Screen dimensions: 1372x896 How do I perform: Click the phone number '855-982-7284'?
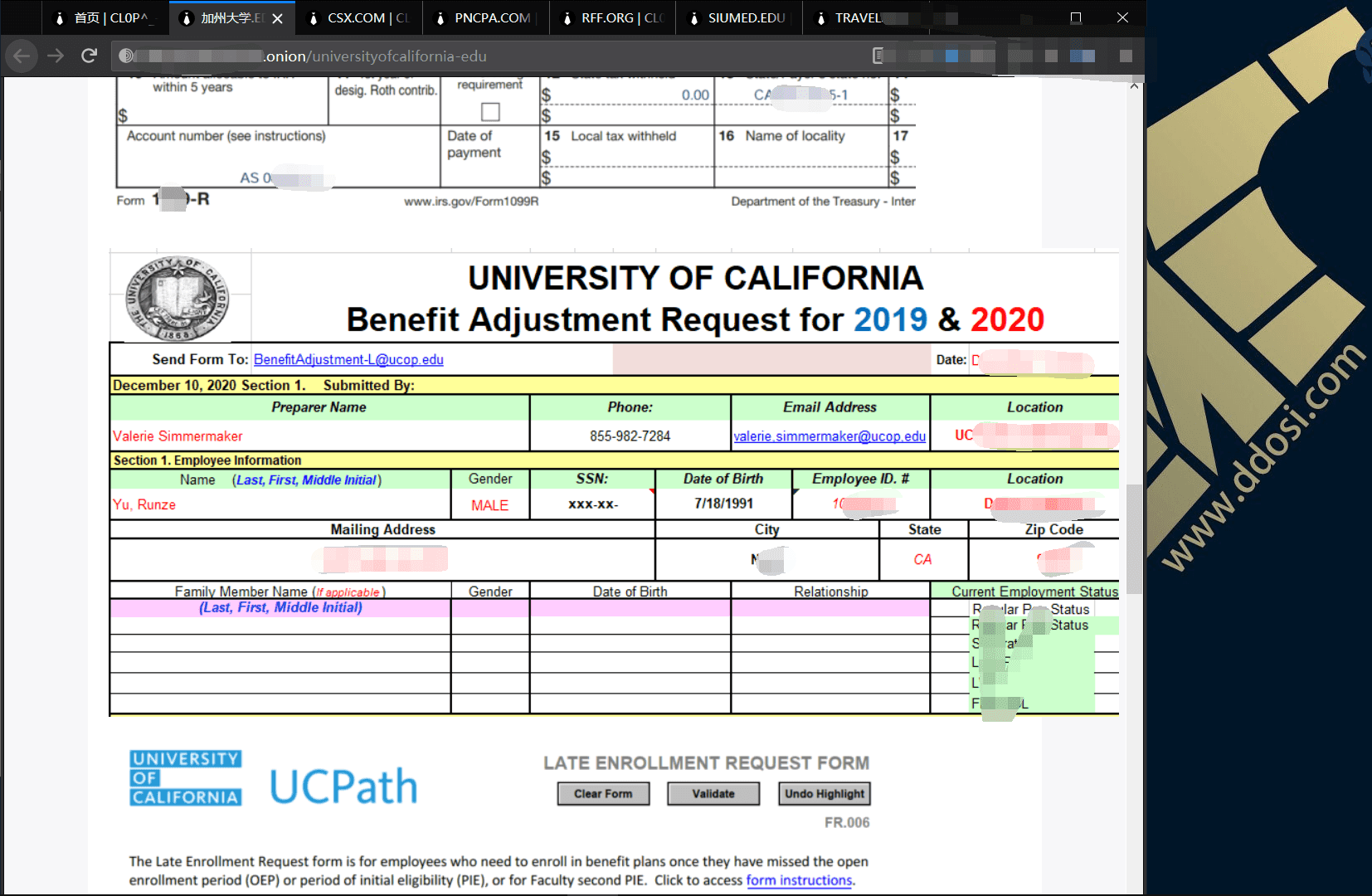[630, 436]
